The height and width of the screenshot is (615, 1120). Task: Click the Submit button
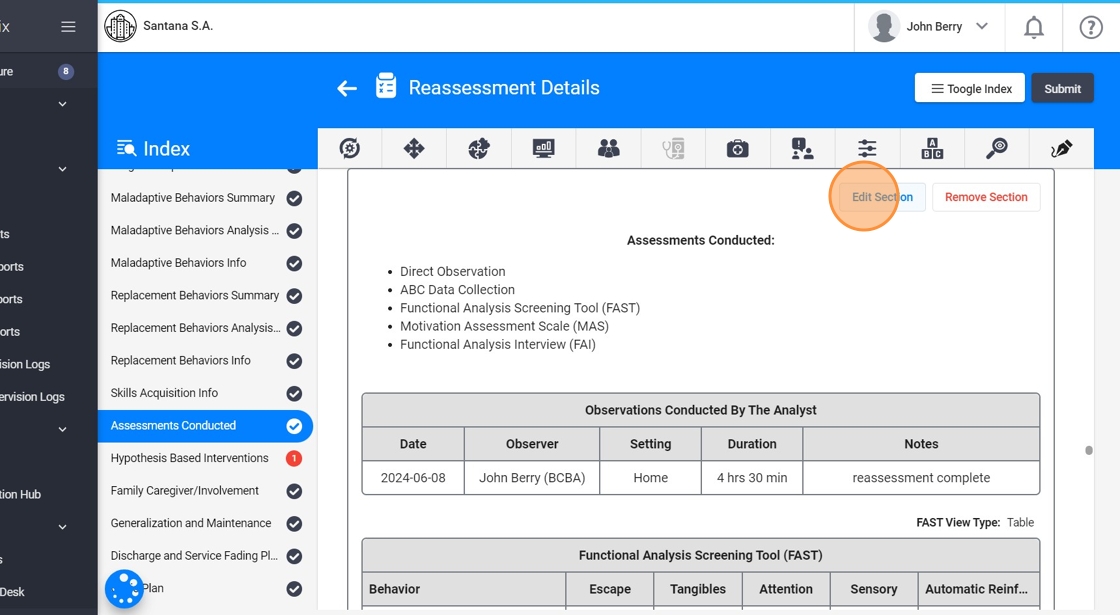click(x=1062, y=89)
